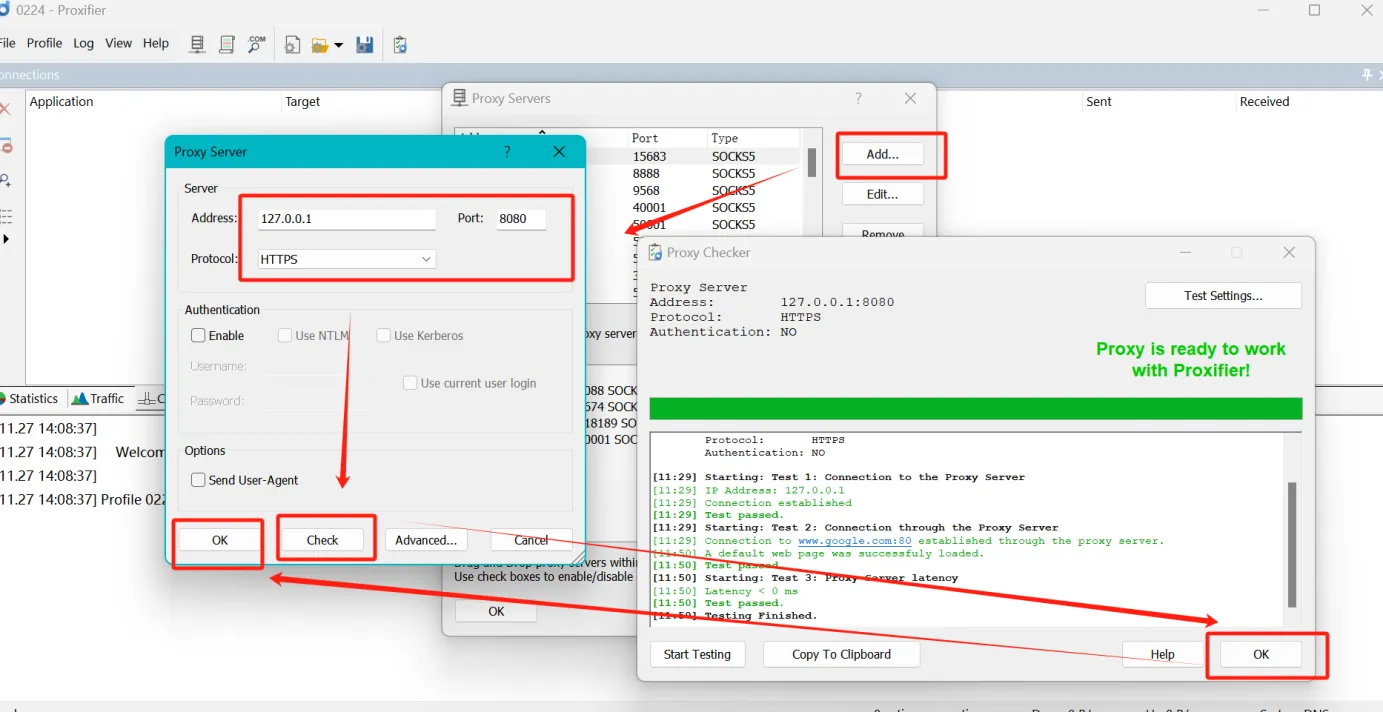
Task: Close the Proxy Server dialog
Action: pyautogui.click(x=559, y=152)
